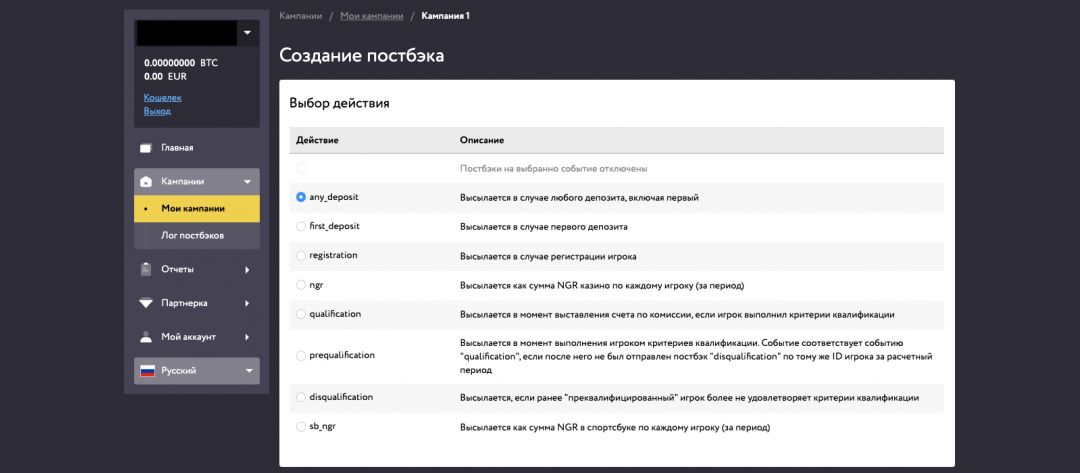Select the sb_ngr radio button
The width and height of the screenshot is (1080, 473).
tap(300, 427)
